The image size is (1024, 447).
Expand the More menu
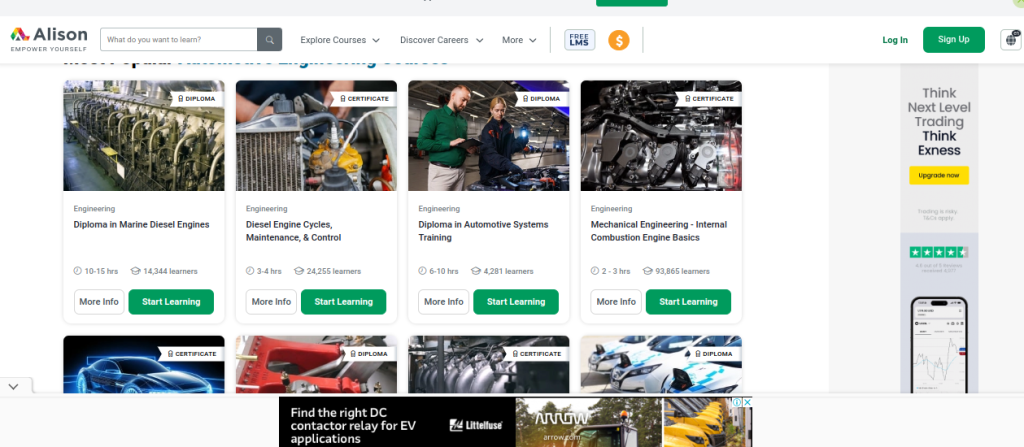click(519, 40)
